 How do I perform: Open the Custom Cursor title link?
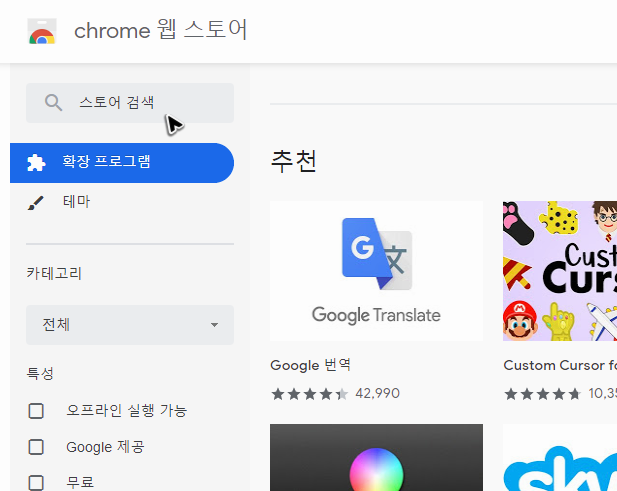tap(560, 365)
